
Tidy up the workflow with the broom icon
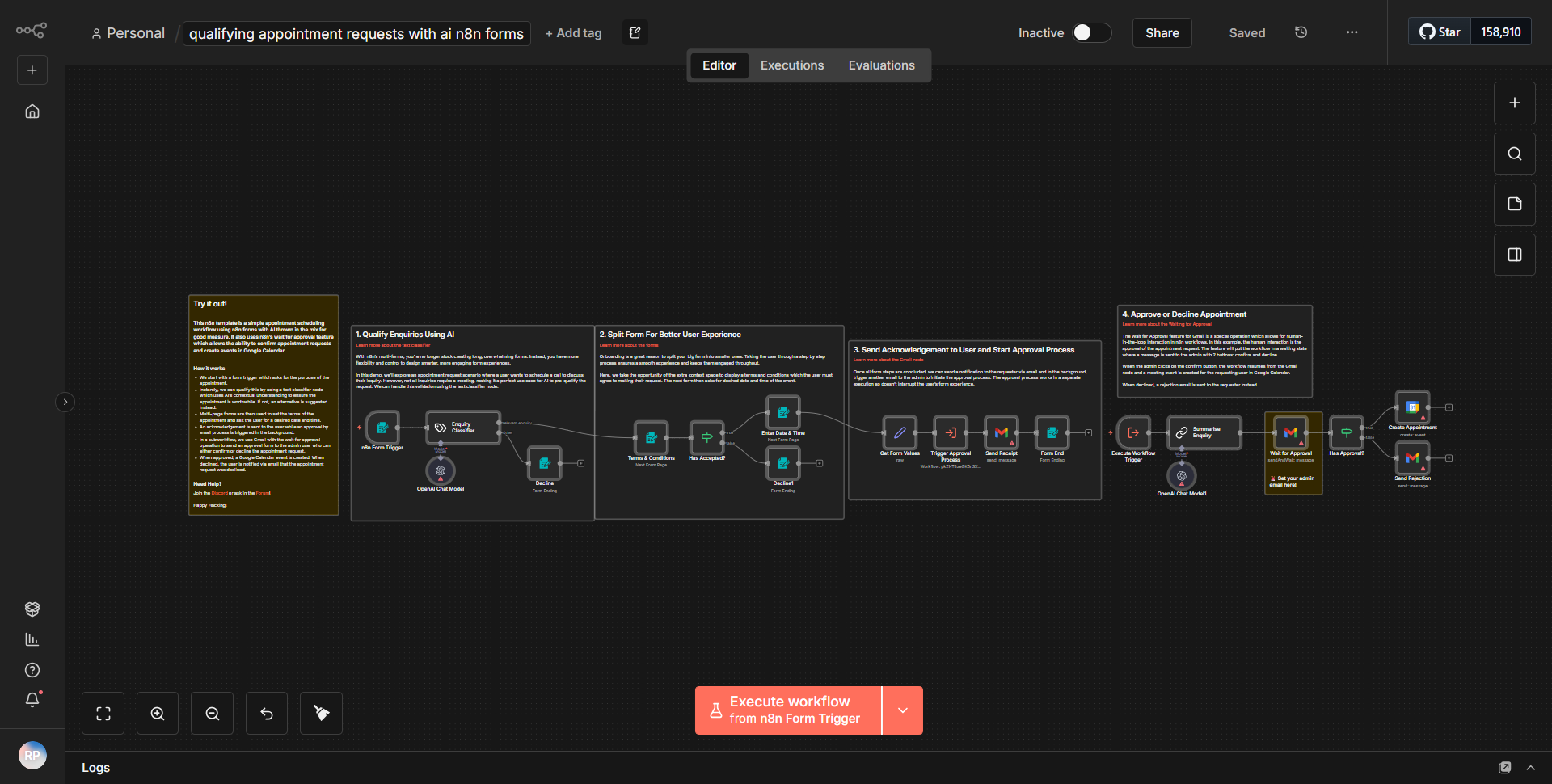321,713
